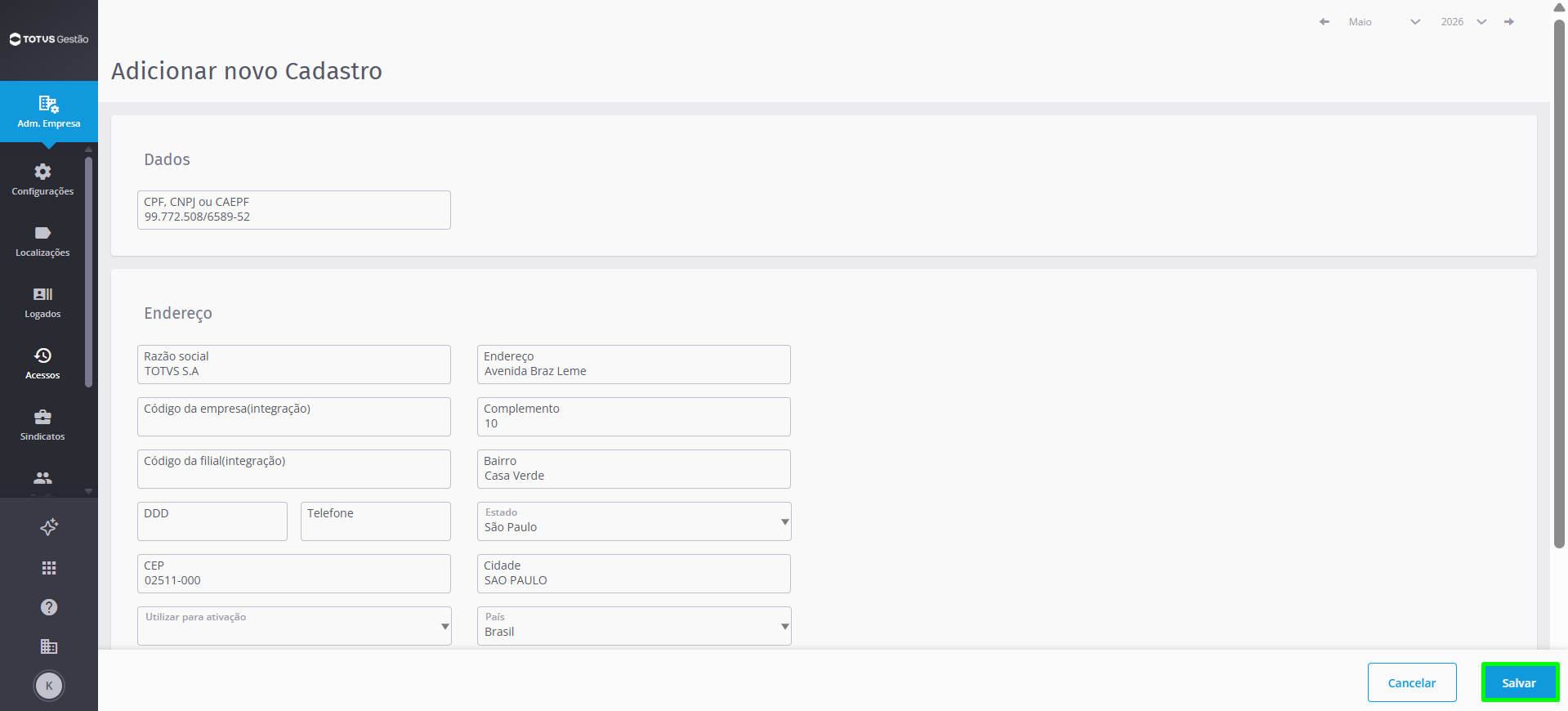
Task: Click the sparkle AI assistant icon
Action: pyautogui.click(x=49, y=527)
